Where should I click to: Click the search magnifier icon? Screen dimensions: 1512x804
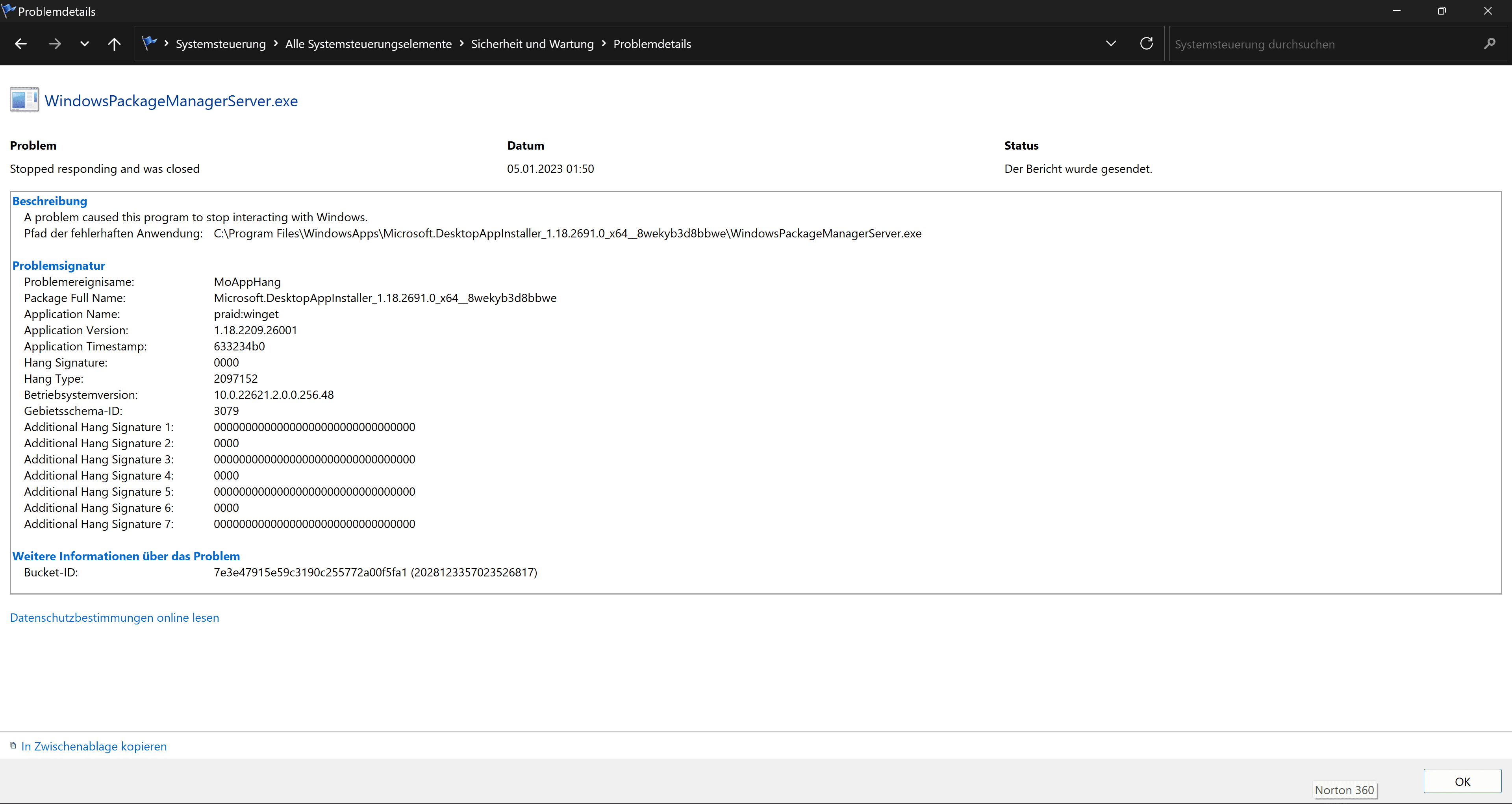coord(1490,43)
